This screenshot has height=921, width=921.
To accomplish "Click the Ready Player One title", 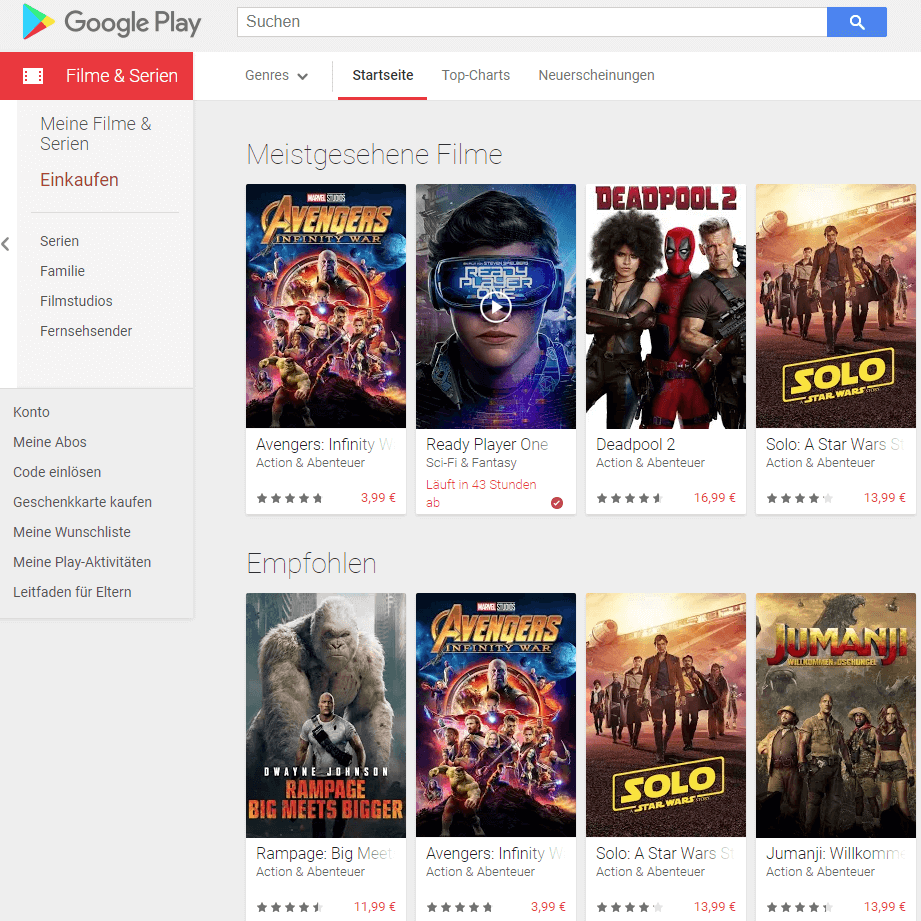I will pos(487,445).
